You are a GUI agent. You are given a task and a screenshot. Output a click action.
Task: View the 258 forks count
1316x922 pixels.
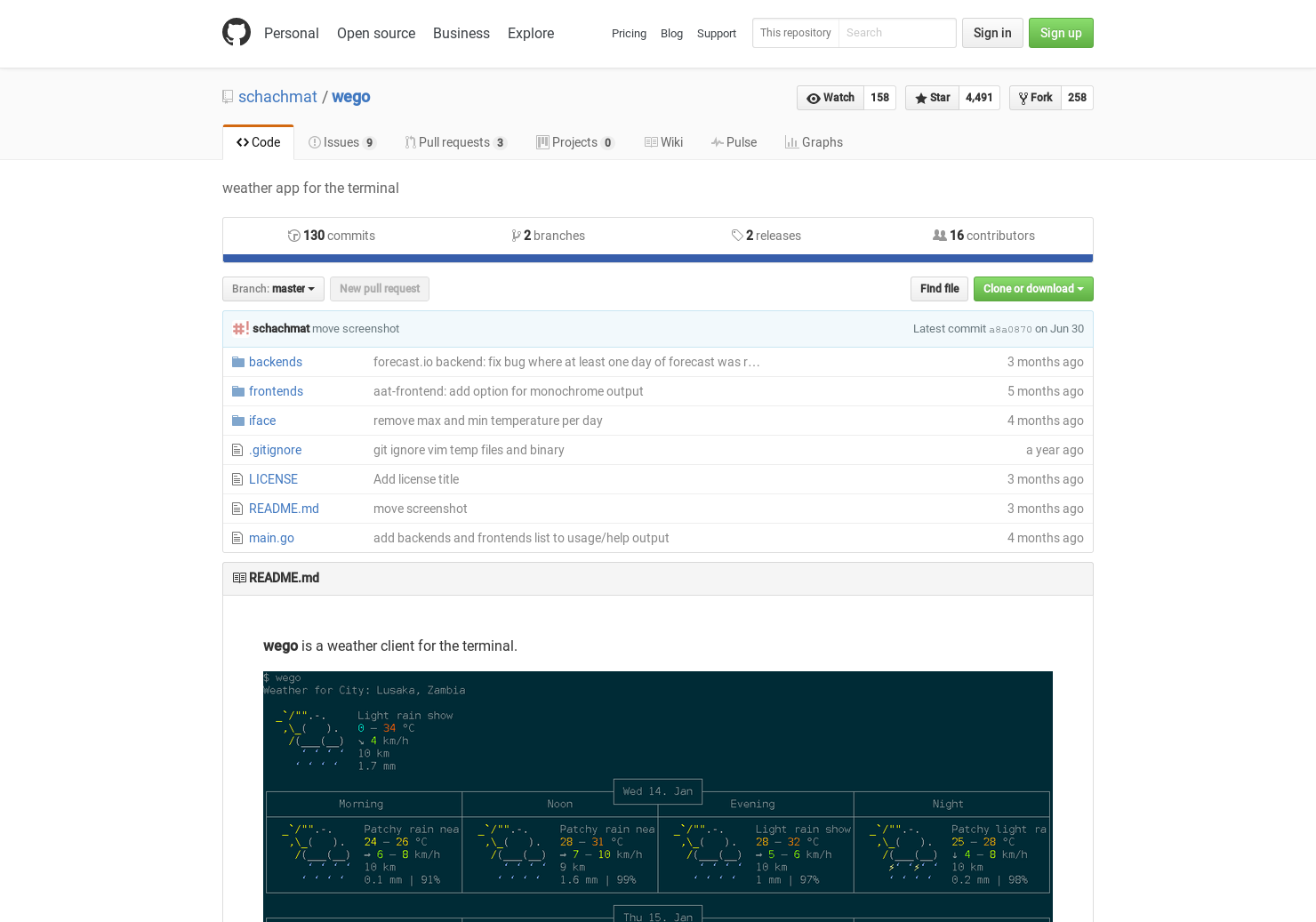tap(1077, 98)
